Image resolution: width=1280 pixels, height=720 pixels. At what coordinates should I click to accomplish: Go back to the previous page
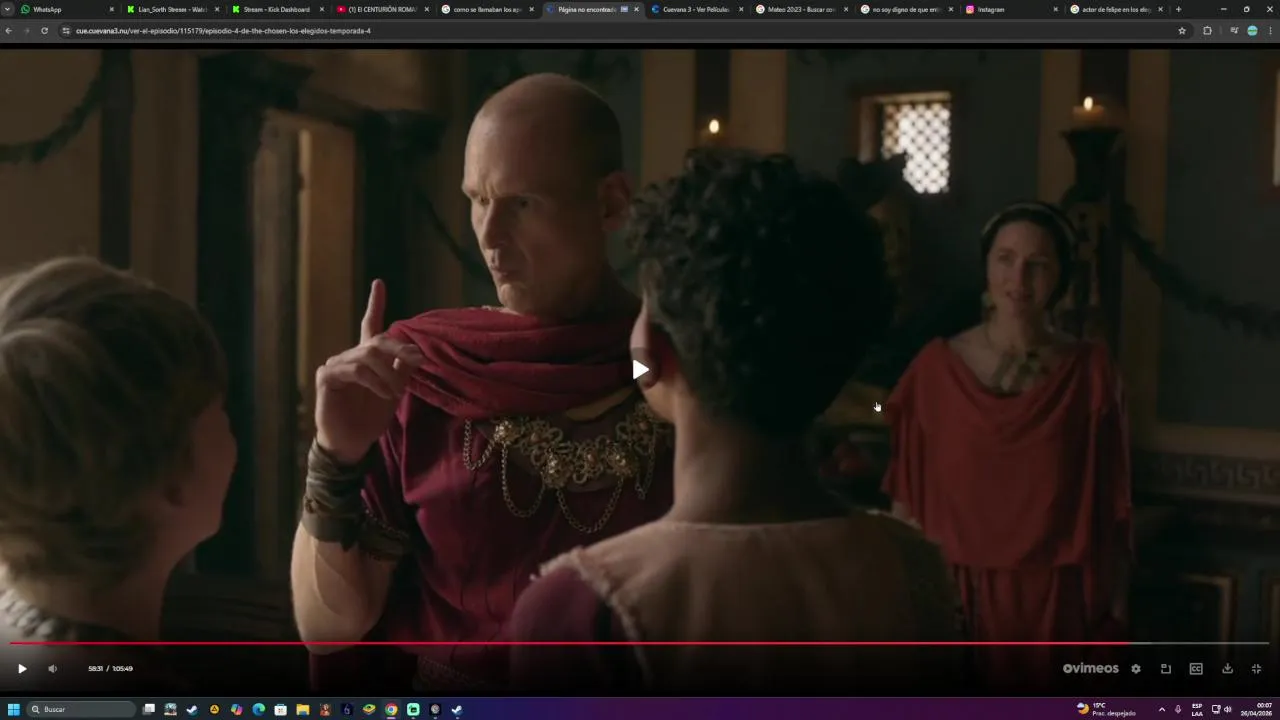[x=9, y=31]
